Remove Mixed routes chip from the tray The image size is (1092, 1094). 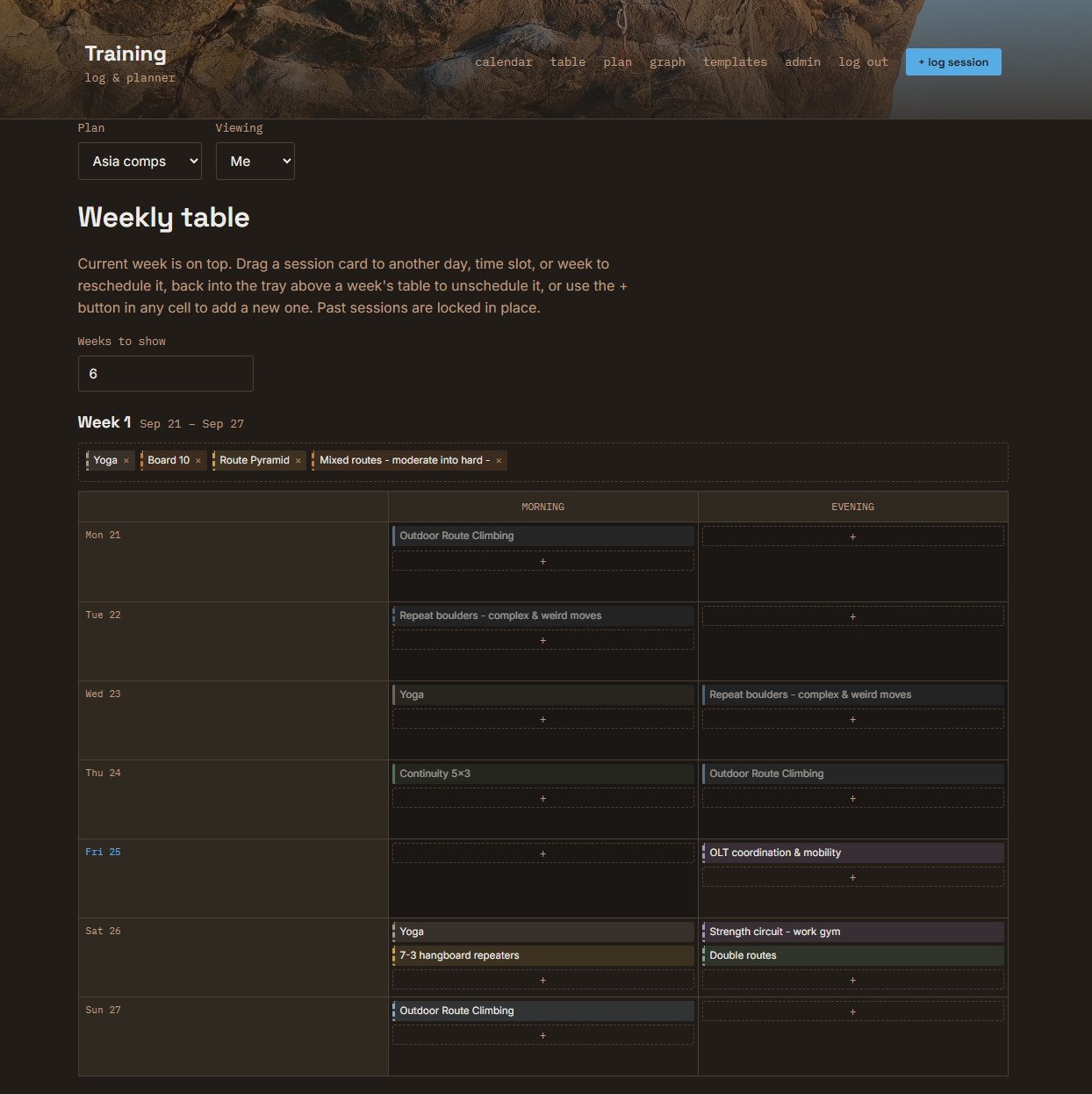(499, 461)
